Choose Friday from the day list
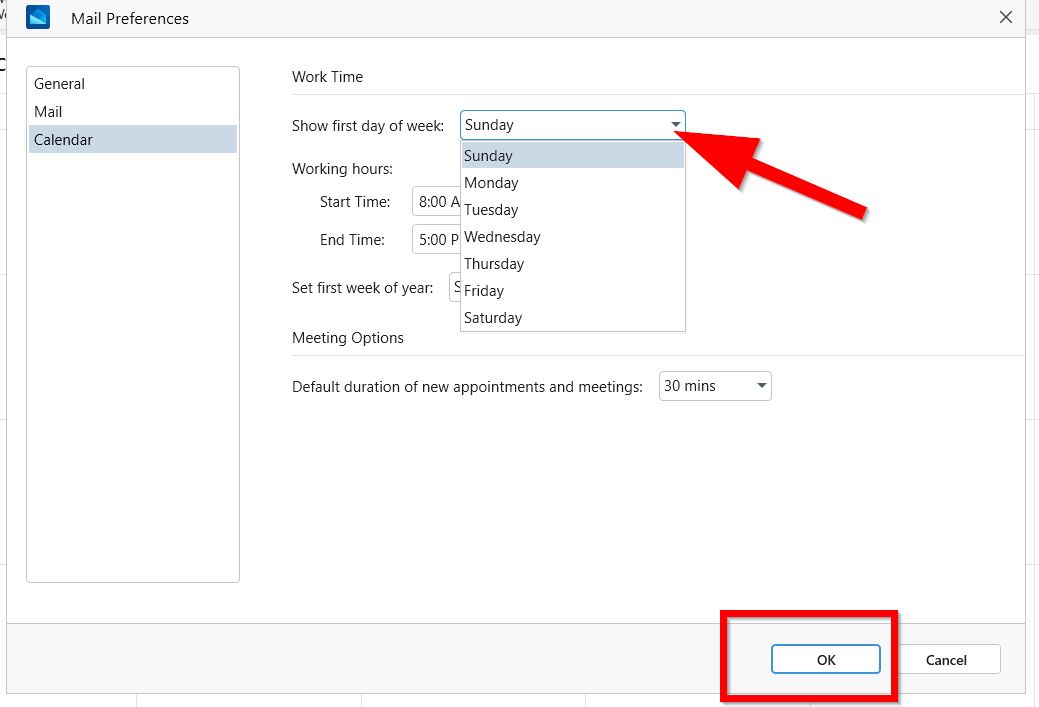1039x707 pixels. (573, 291)
